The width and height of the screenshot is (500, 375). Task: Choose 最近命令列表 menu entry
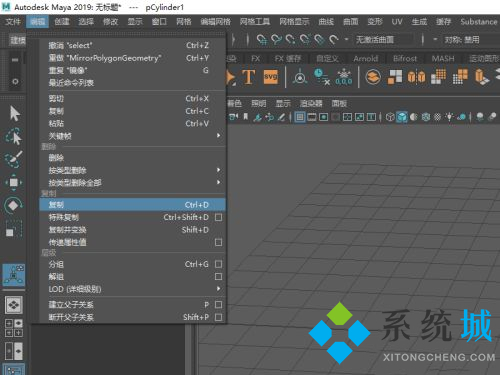pos(133,83)
